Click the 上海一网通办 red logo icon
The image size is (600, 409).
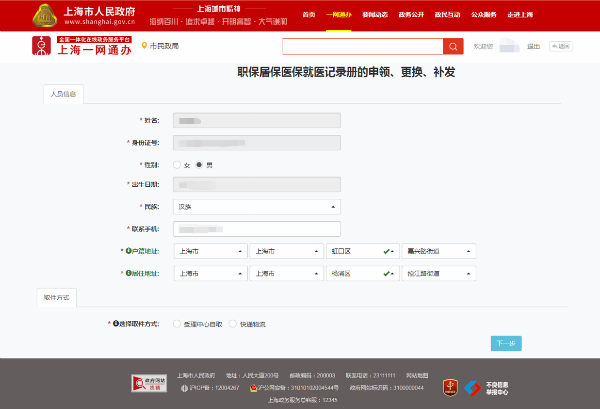(41, 46)
